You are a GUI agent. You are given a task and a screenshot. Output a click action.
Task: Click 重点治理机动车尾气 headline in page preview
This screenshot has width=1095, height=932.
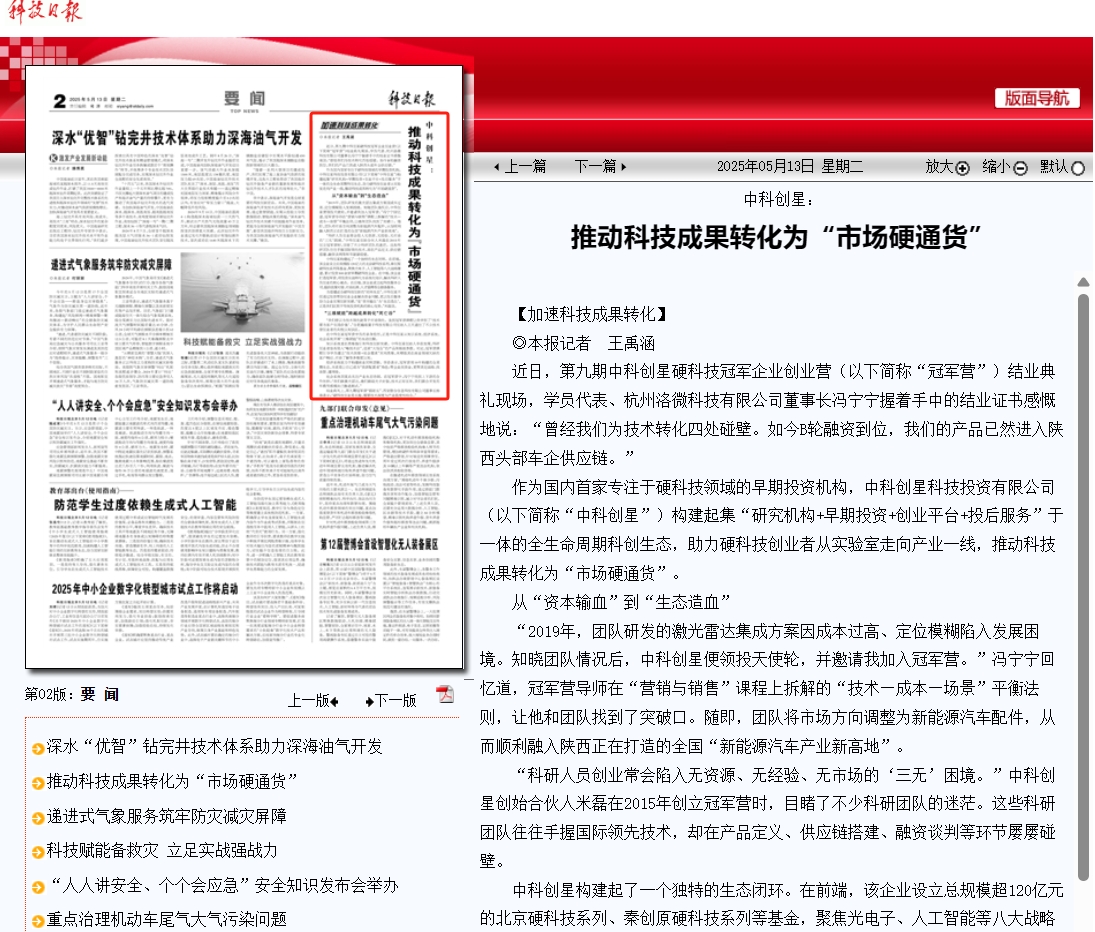[x=379, y=423]
